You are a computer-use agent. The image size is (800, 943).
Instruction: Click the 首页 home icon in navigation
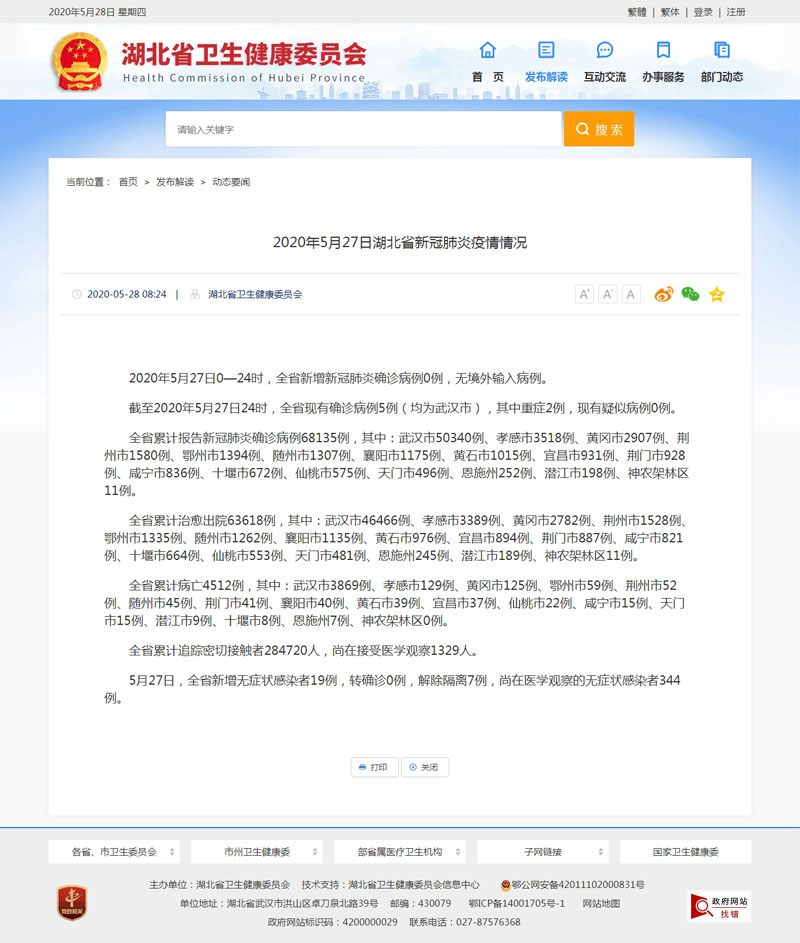coord(487,50)
